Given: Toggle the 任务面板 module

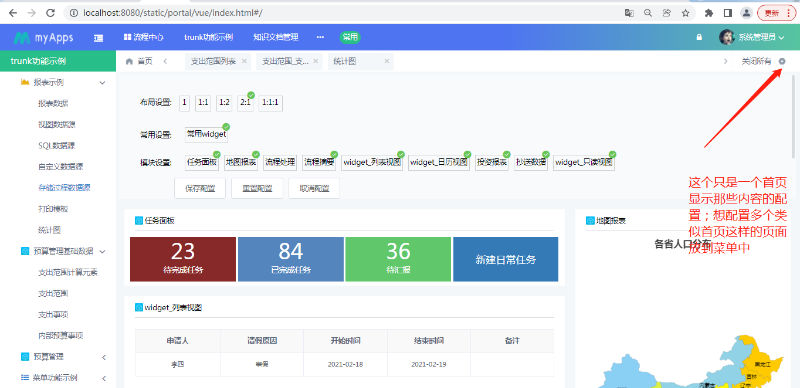Looking at the screenshot, I should (202, 163).
